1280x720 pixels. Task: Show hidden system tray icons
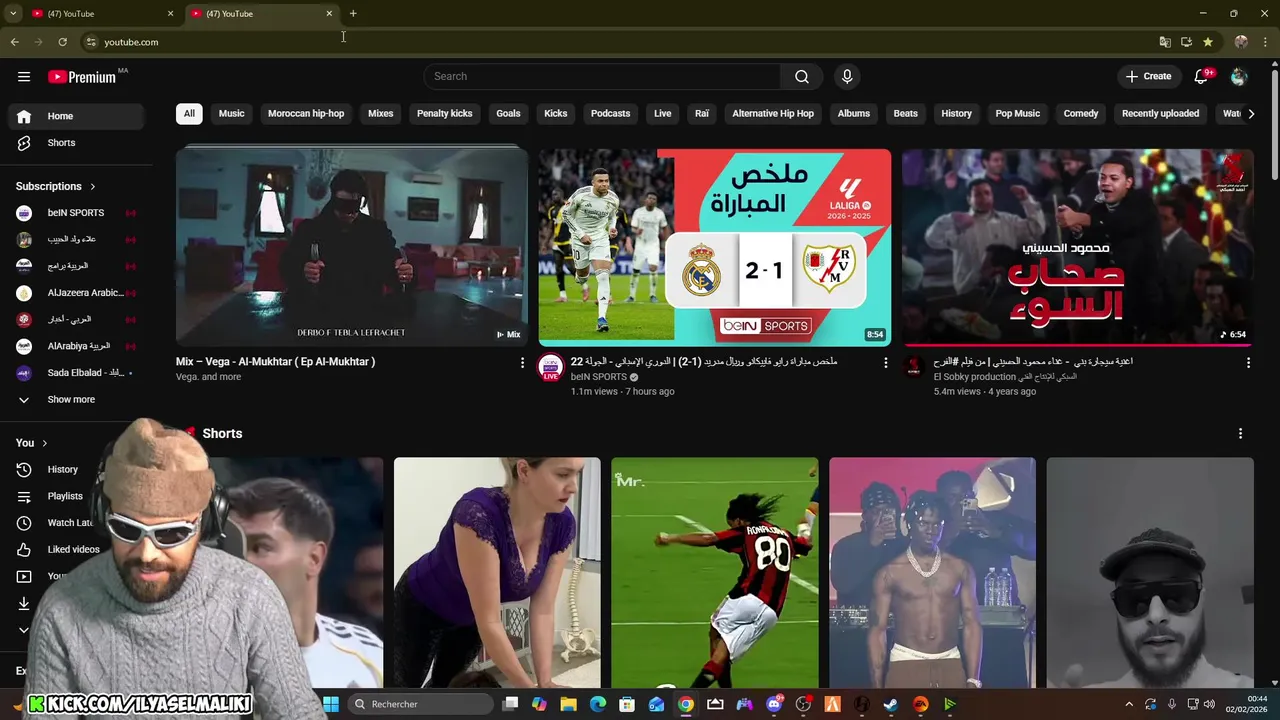pos(1129,704)
